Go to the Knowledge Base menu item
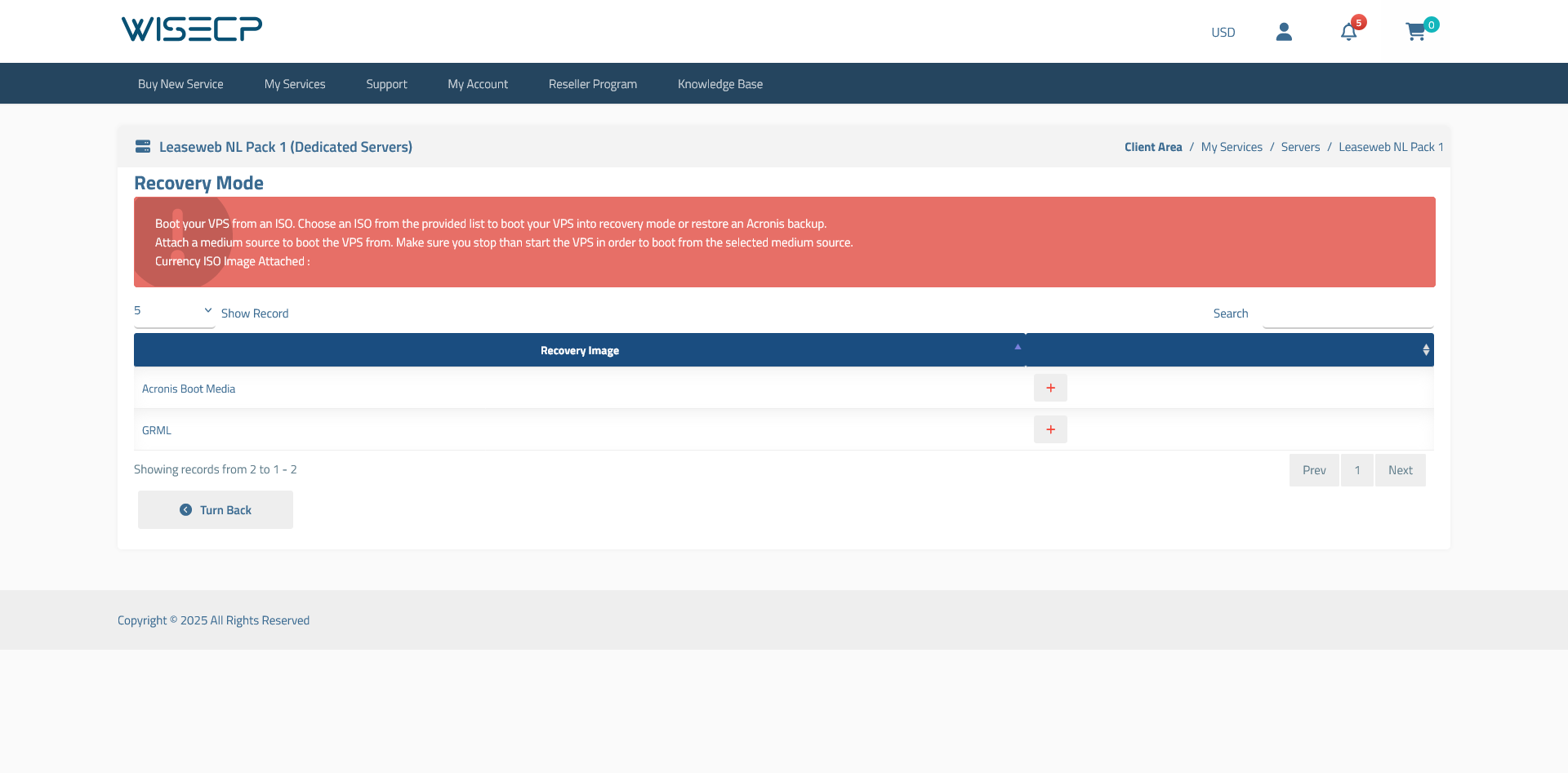Image resolution: width=1568 pixels, height=773 pixels. coord(719,84)
